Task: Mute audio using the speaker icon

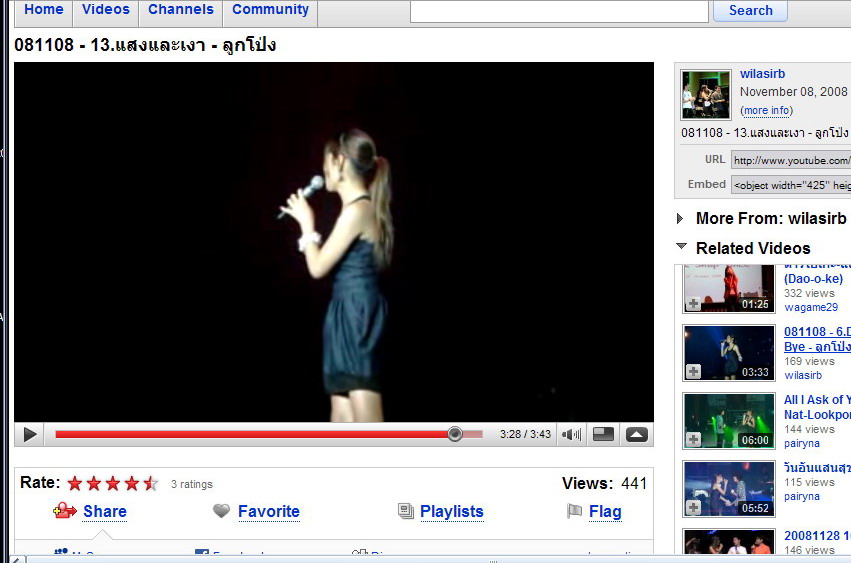Action: point(571,435)
